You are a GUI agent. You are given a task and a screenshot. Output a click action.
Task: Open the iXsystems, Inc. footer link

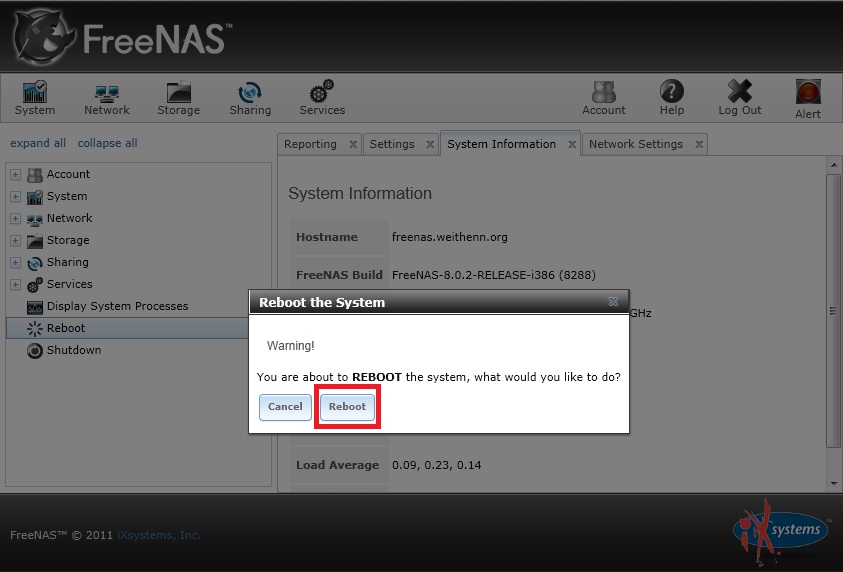[x=159, y=535]
